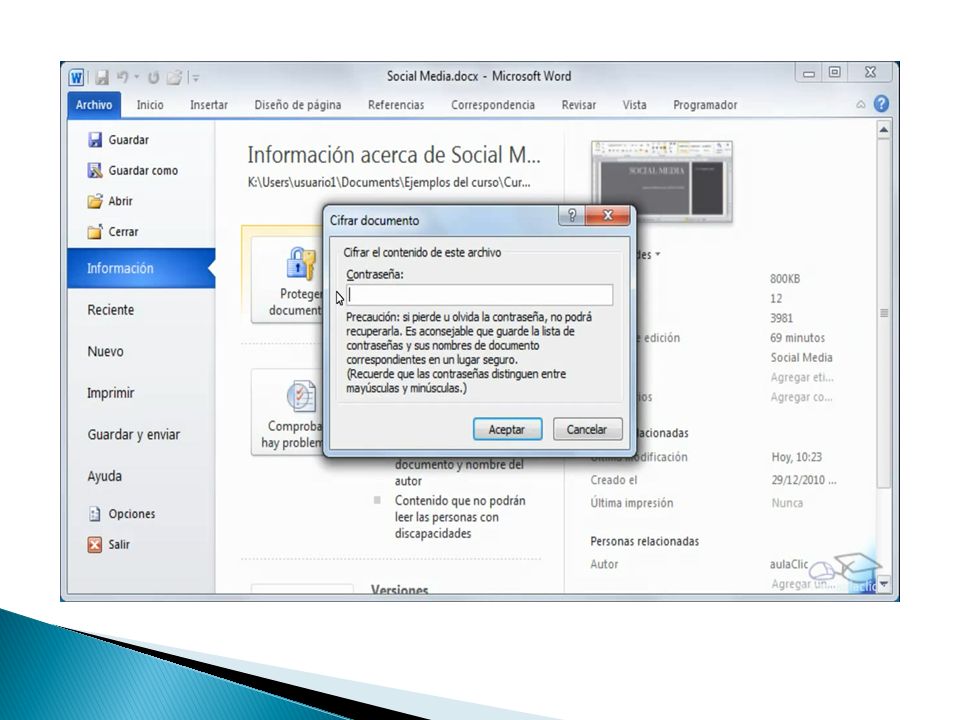Click Cancelar in Cifrar documento dialog

(587, 429)
